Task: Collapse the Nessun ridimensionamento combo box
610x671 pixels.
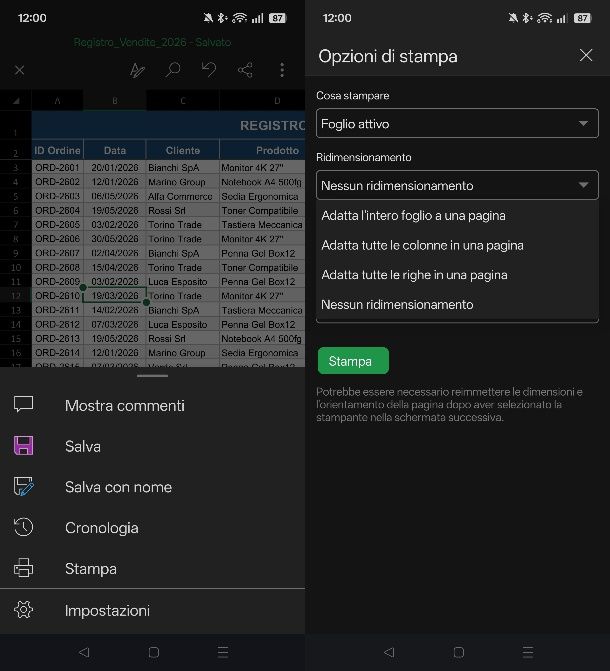Action: click(457, 185)
